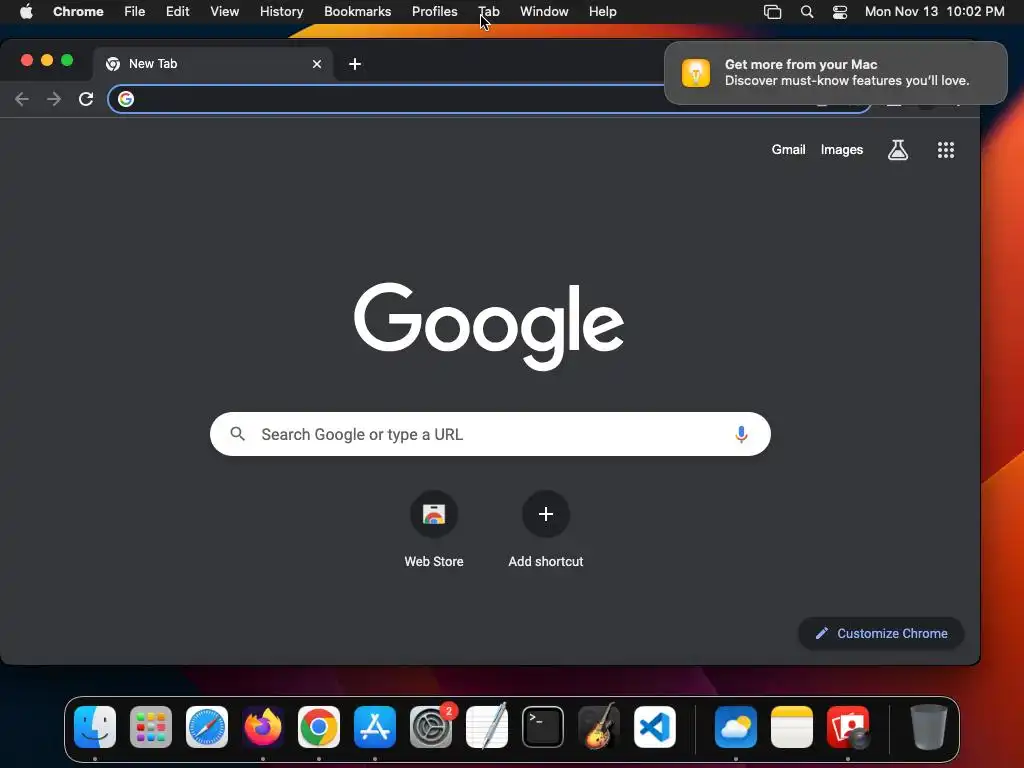Click the Chrome forward arrow button
Image resolution: width=1024 pixels, height=768 pixels.
(x=54, y=99)
